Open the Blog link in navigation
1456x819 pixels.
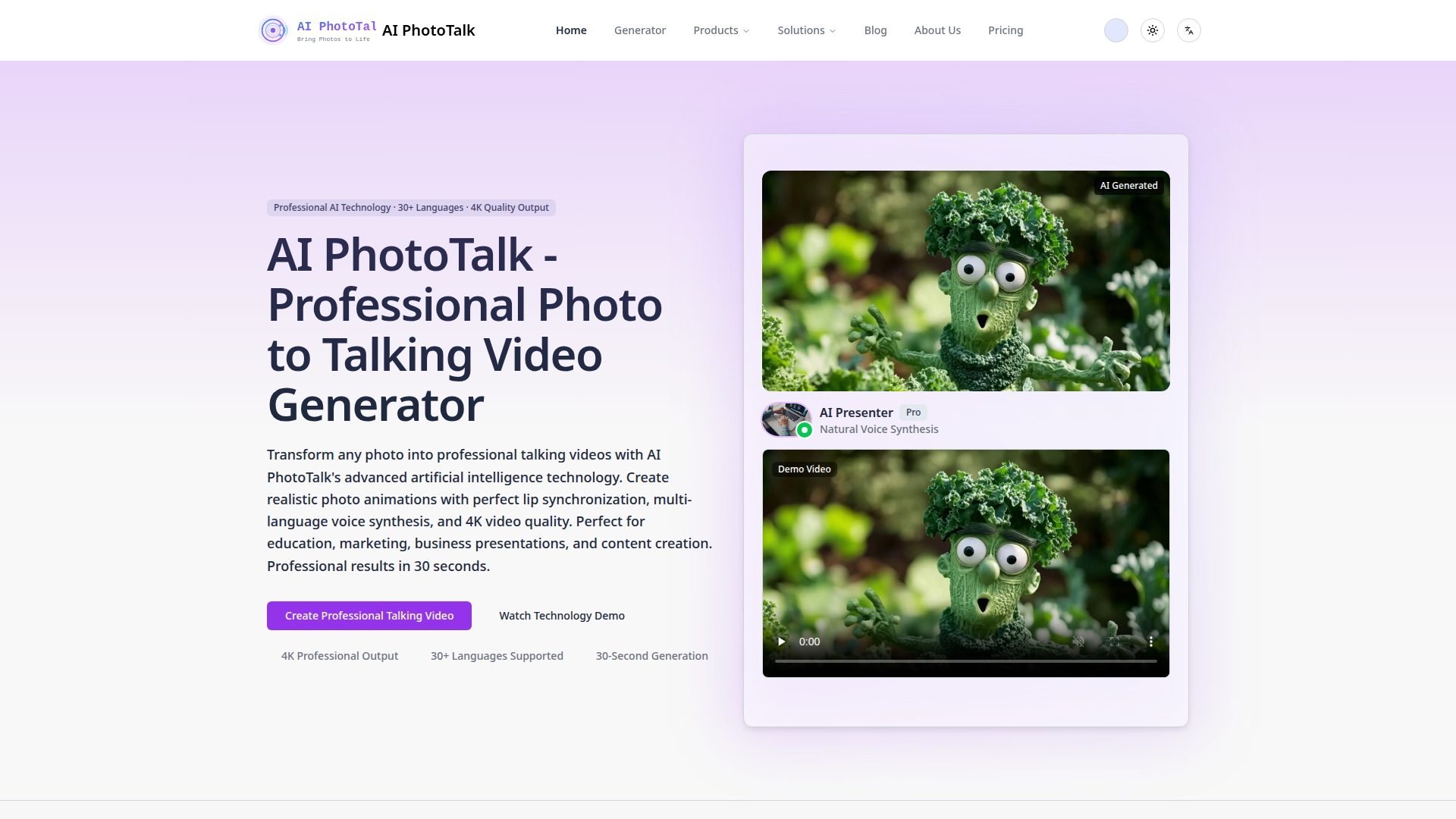tap(875, 30)
